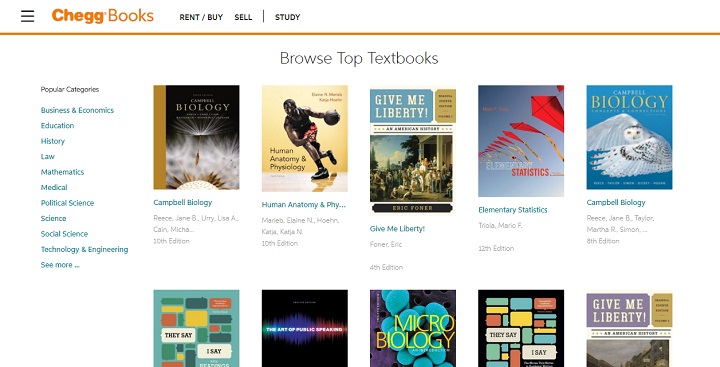The width and height of the screenshot is (720, 367).
Task: Browse the History category
Action: coord(53,141)
